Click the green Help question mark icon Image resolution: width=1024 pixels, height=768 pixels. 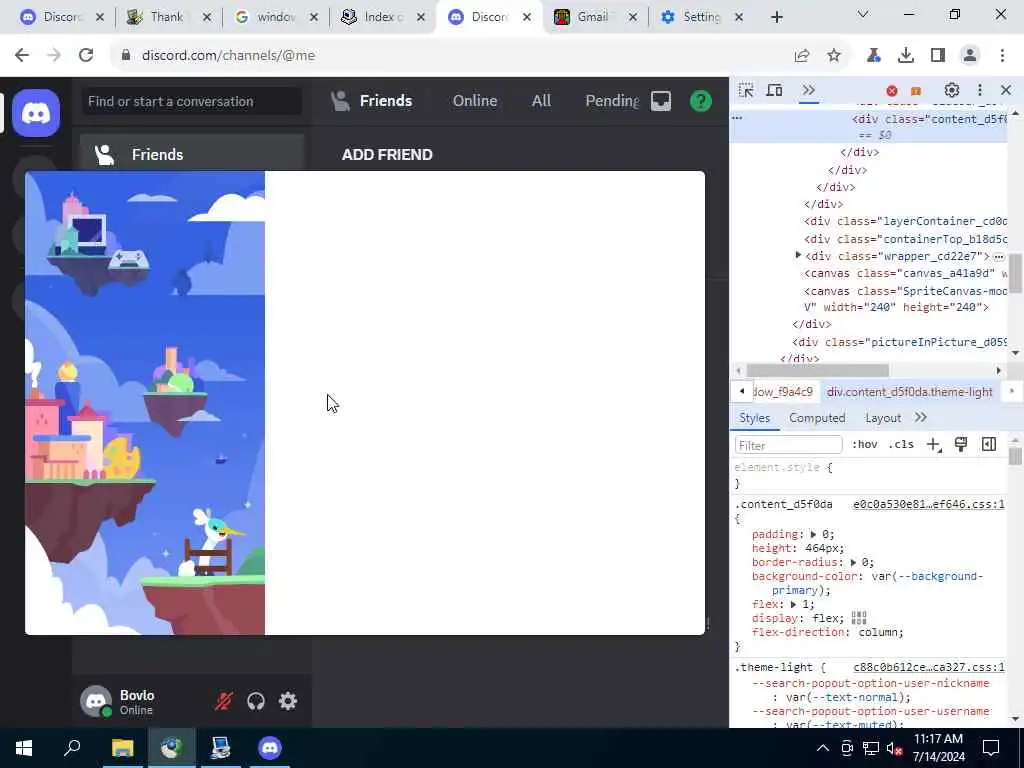point(701,101)
